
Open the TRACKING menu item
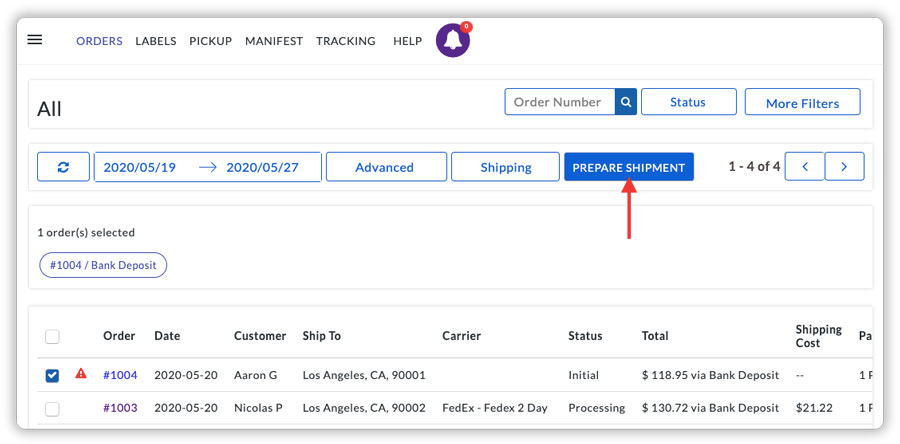tap(345, 41)
